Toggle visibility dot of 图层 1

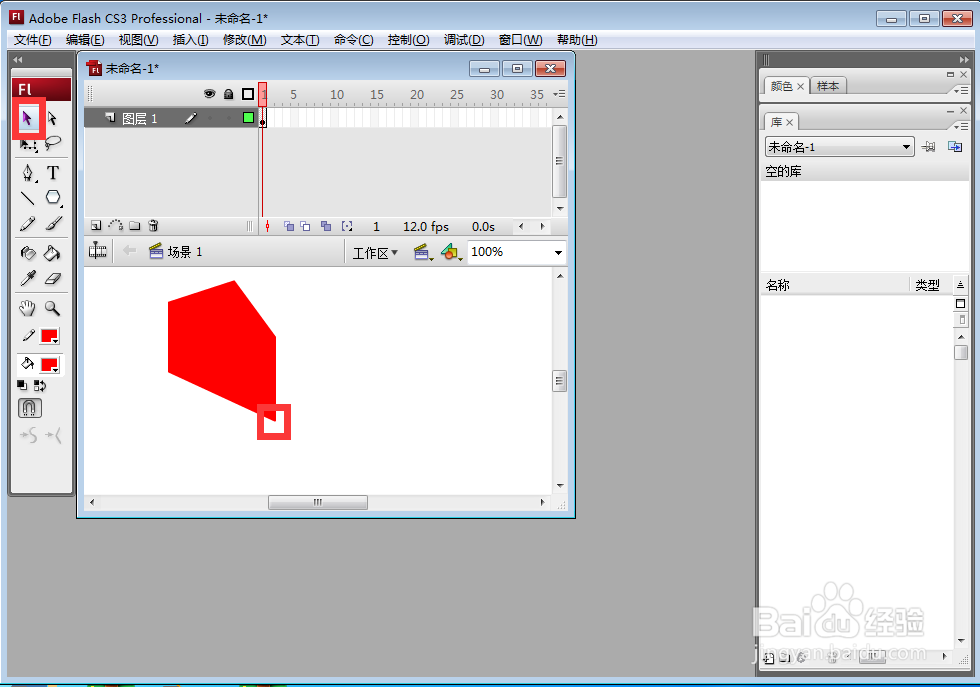coord(210,118)
